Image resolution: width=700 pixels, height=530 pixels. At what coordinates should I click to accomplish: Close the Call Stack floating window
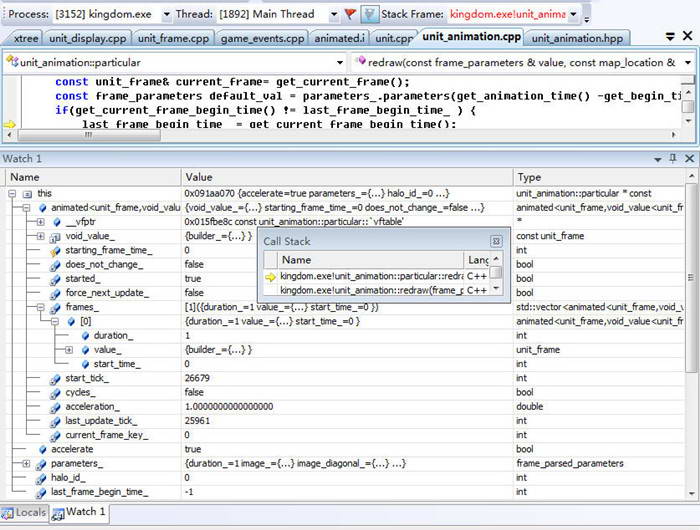pos(496,241)
